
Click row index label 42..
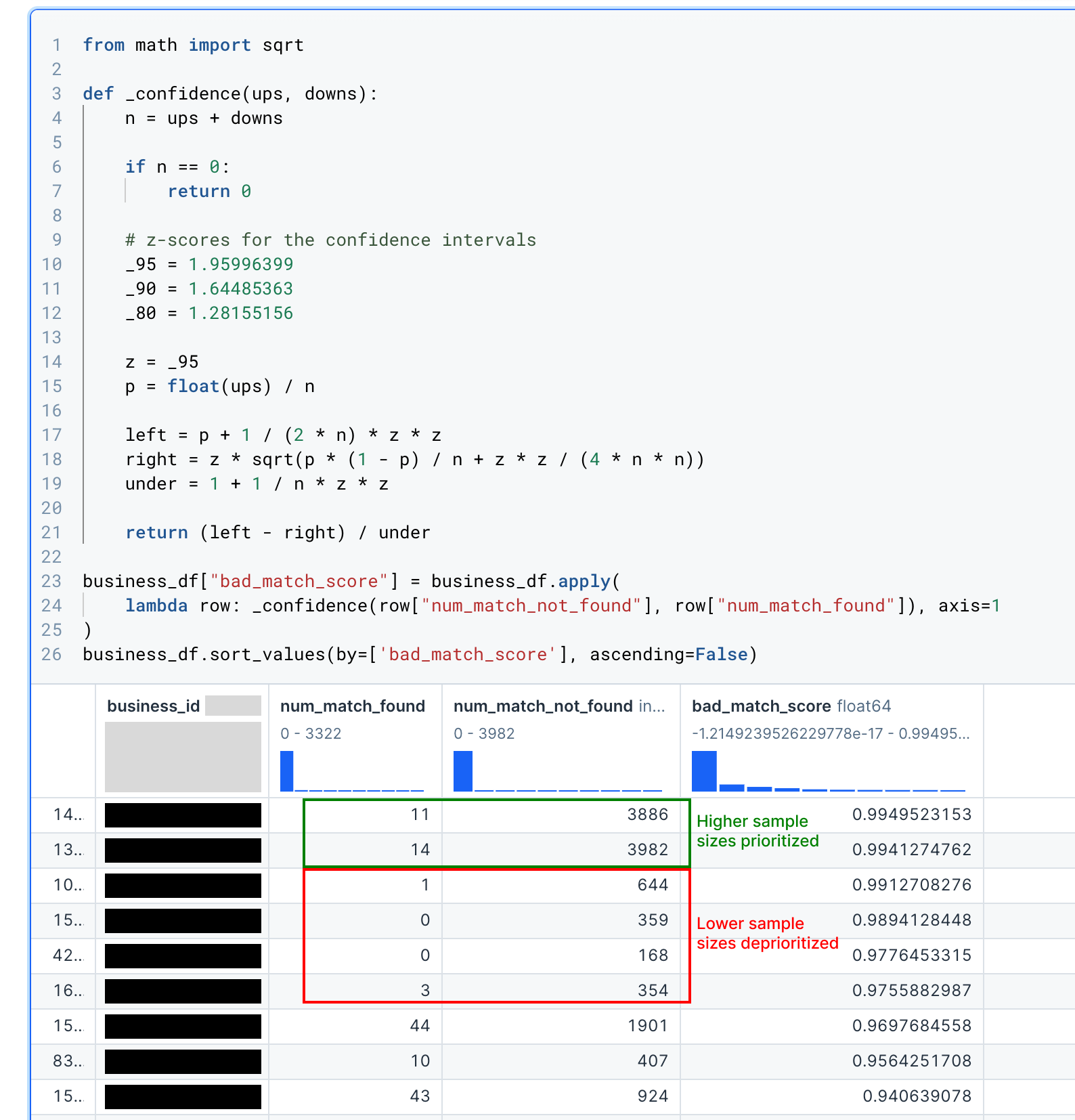(67, 955)
